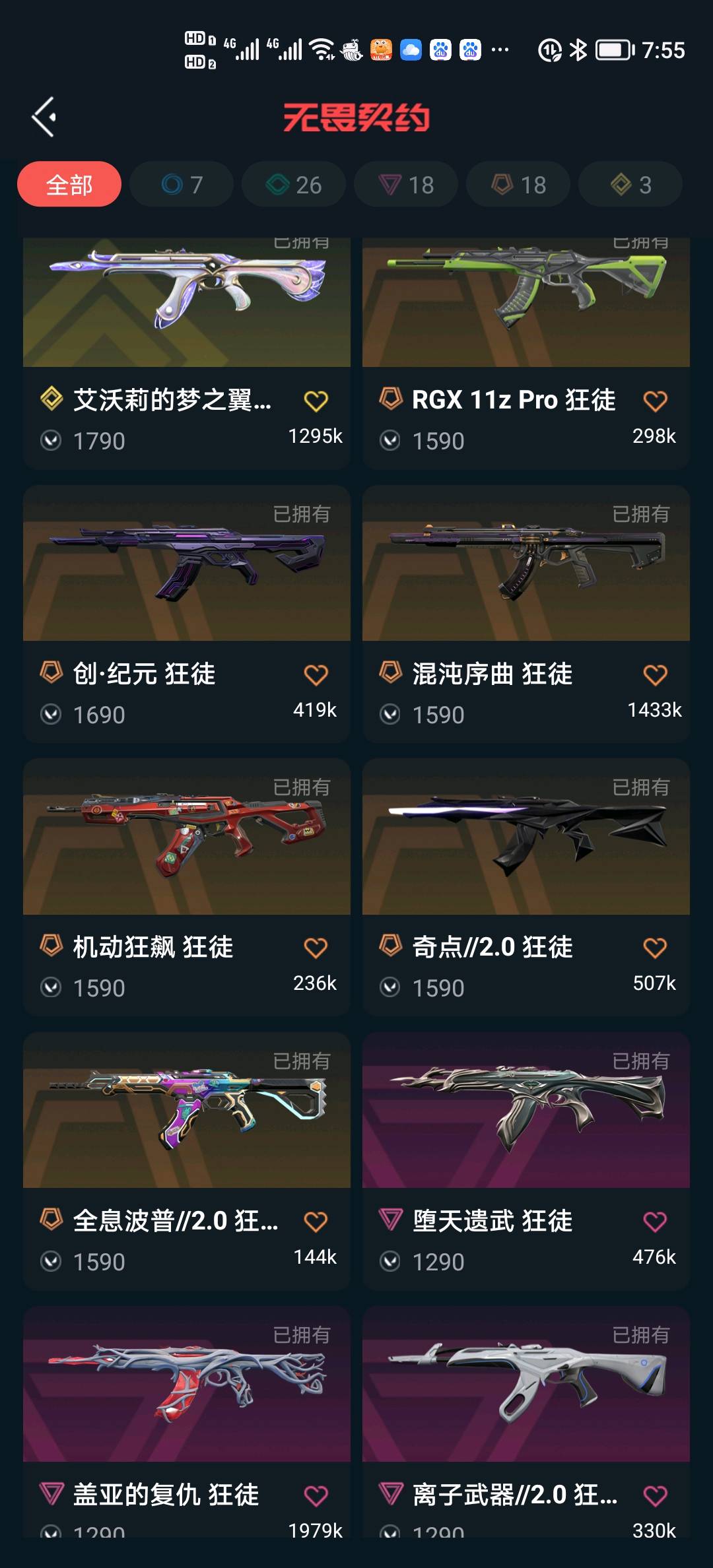This screenshot has width=713, height=1568.
Task: Favorite the RGX 11z Pro 狂徒 skin
Action: point(655,401)
